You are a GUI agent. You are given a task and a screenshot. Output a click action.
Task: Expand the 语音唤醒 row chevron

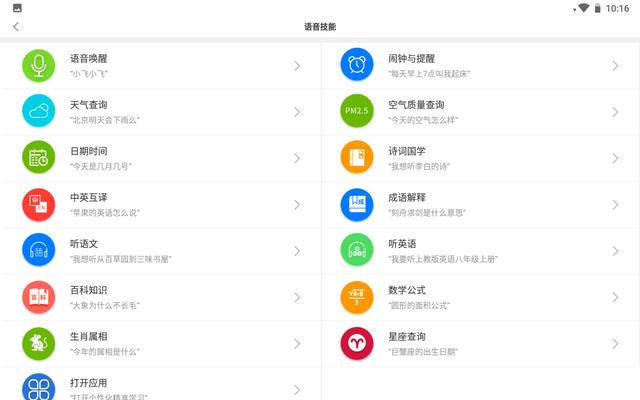coord(297,66)
